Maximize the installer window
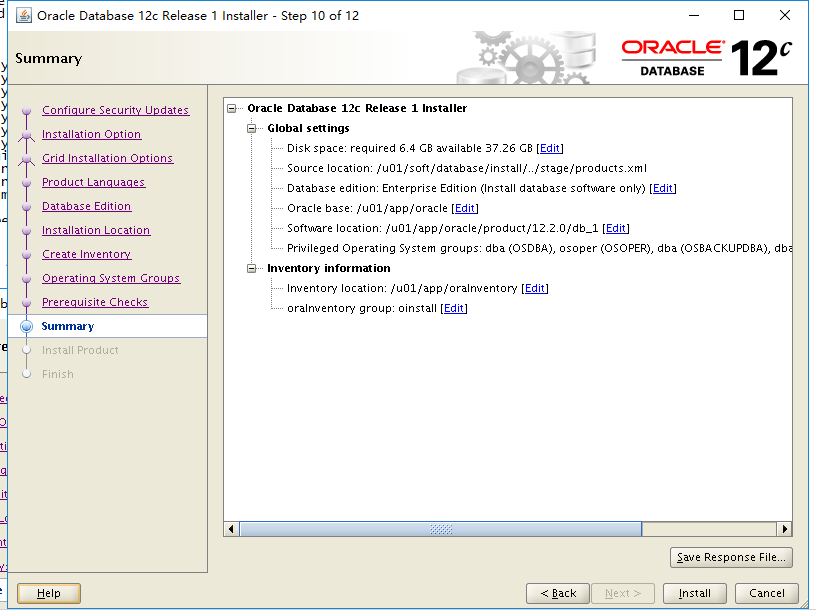The height and width of the screenshot is (616, 816). pos(738,15)
